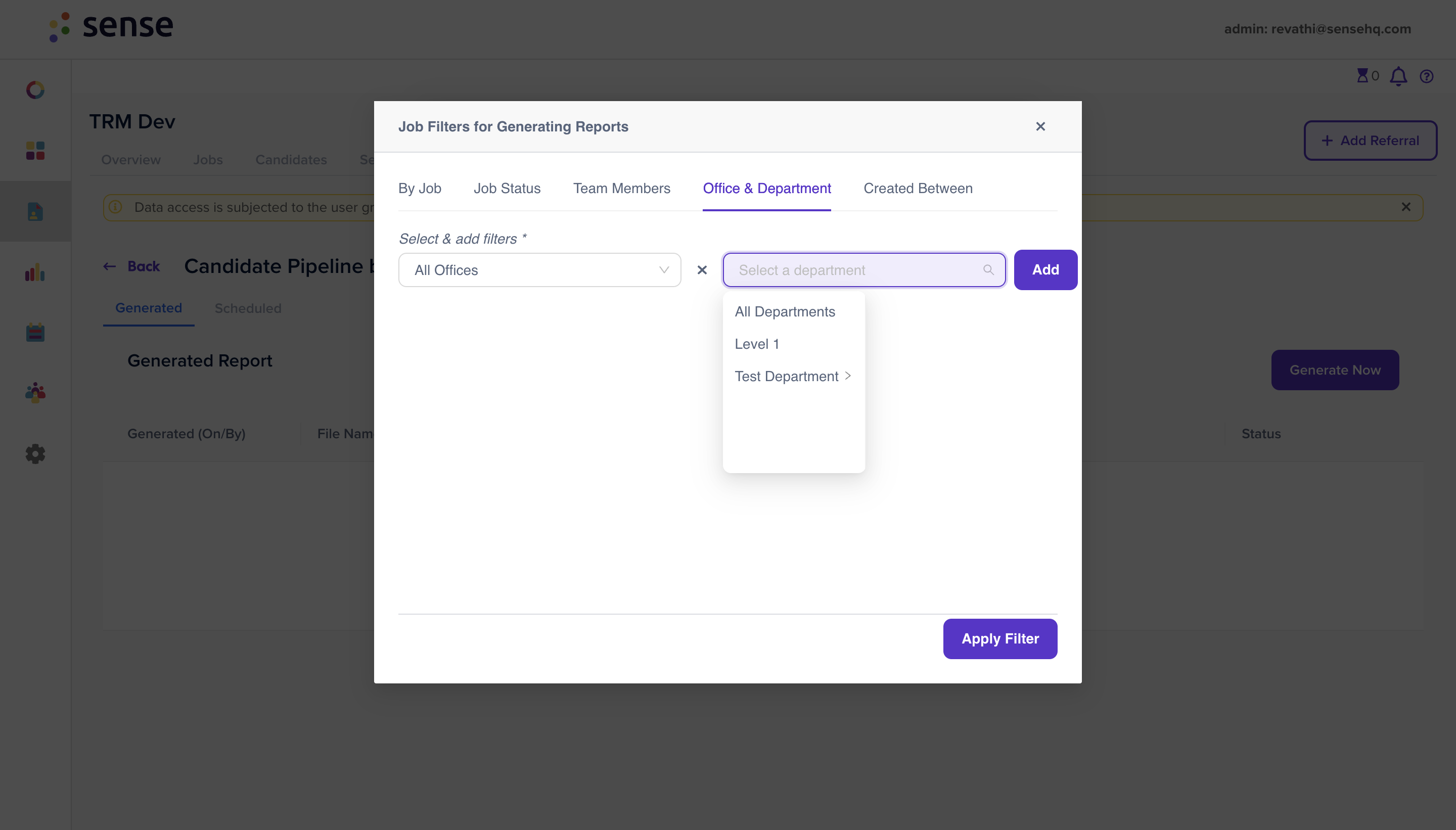Open the settings gear in sidebar
This screenshot has width=1456, height=830.
tap(35, 454)
